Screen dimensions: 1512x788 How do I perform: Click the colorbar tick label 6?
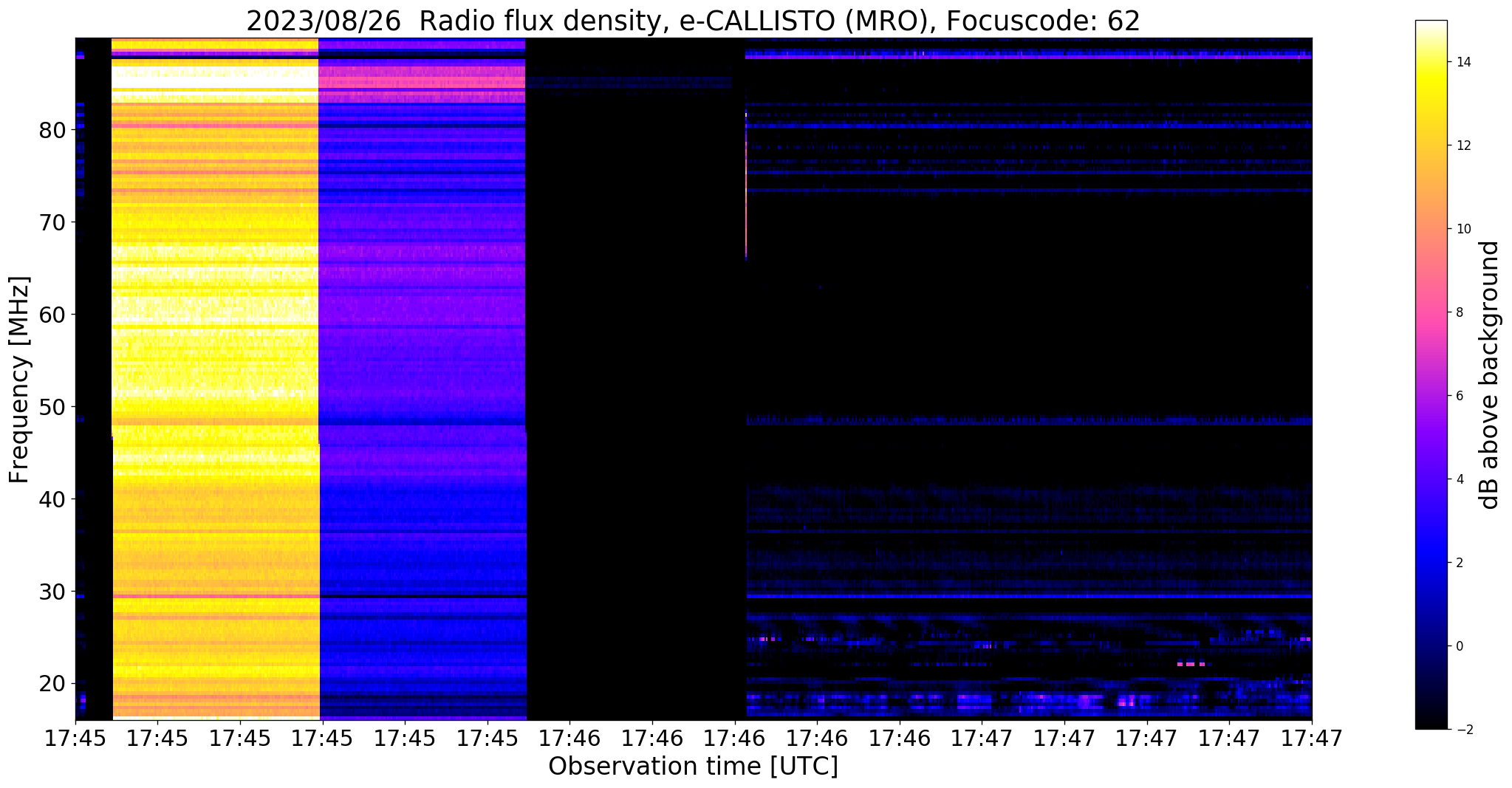point(1459,396)
